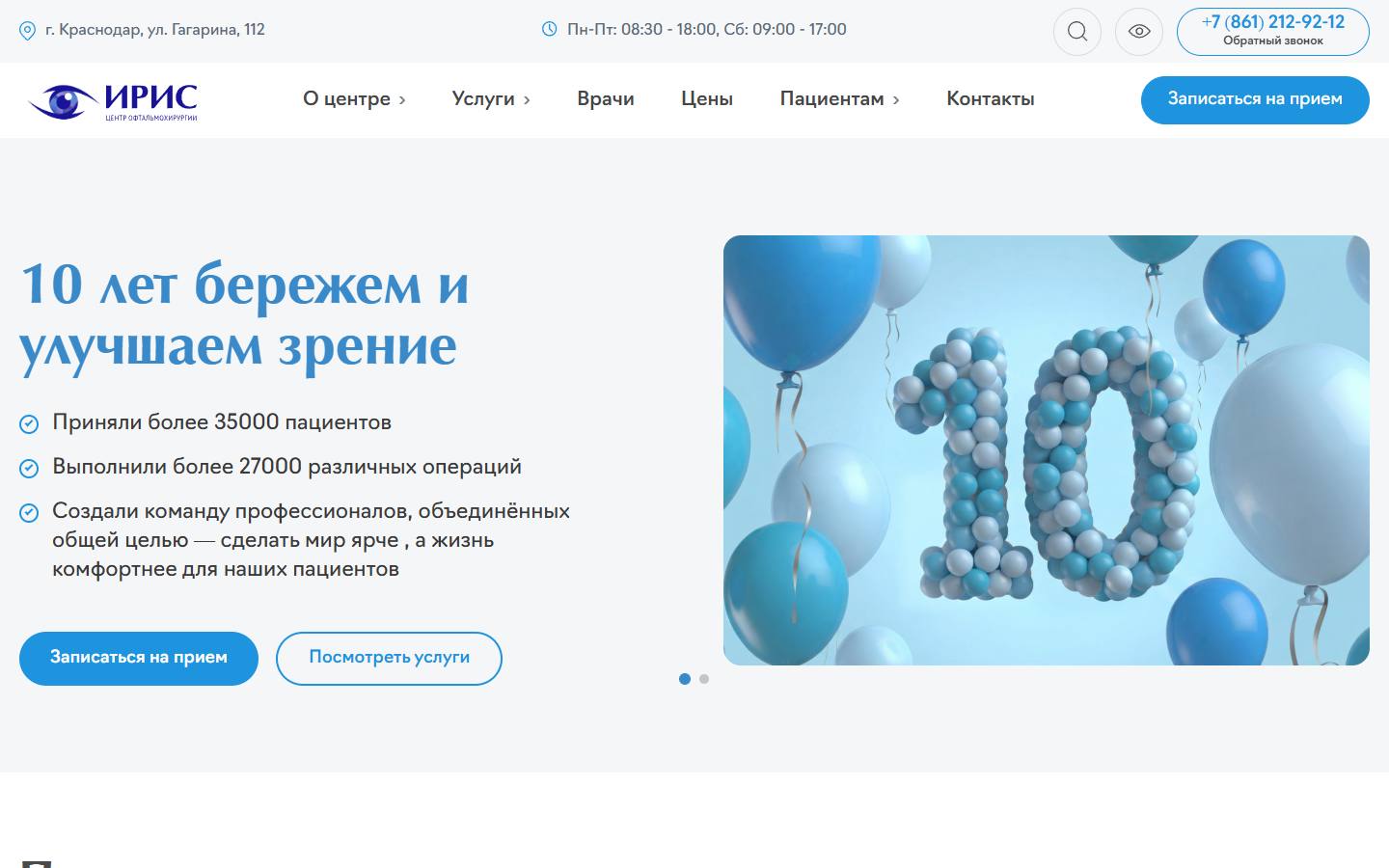Click the clock icon near hours
This screenshot has height=868, width=1389.
(x=550, y=29)
